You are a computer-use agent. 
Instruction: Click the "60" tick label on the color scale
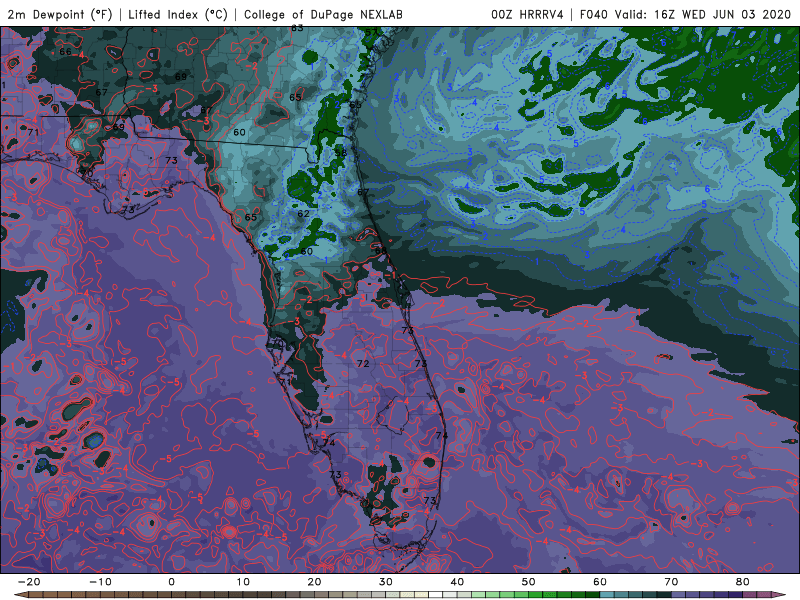click(x=600, y=582)
